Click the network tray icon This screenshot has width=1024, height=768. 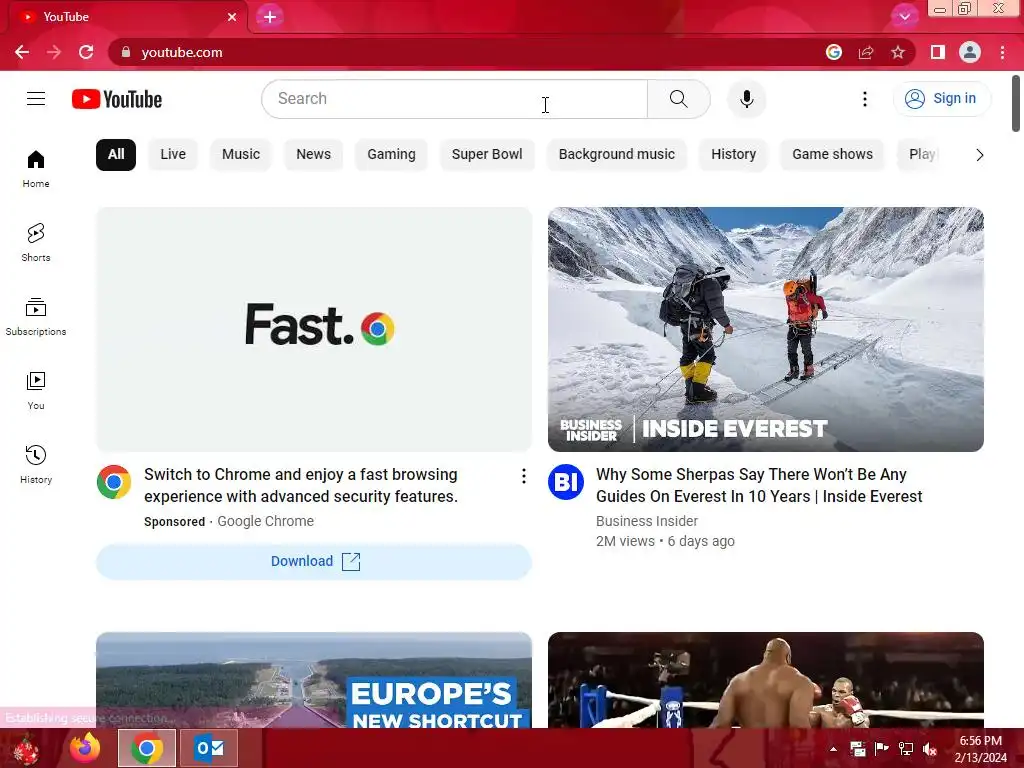click(906, 749)
